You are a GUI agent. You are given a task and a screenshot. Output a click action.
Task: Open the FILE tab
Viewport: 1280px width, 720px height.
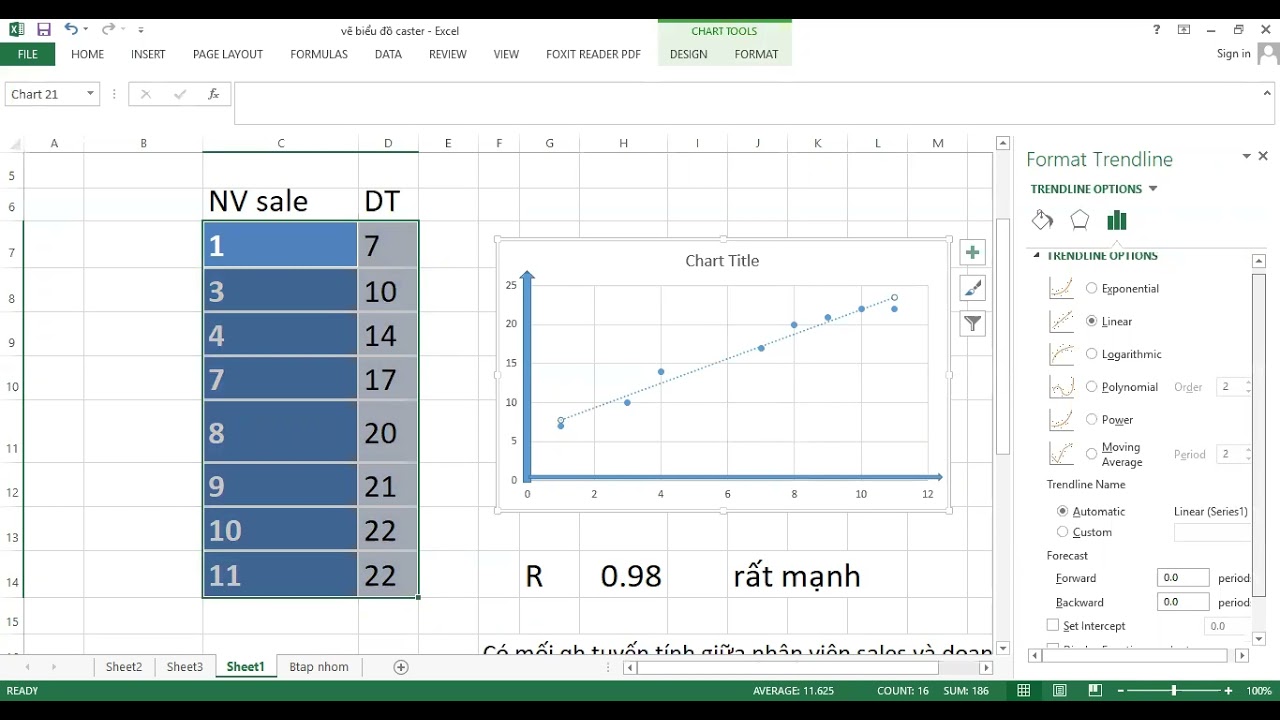pos(28,54)
